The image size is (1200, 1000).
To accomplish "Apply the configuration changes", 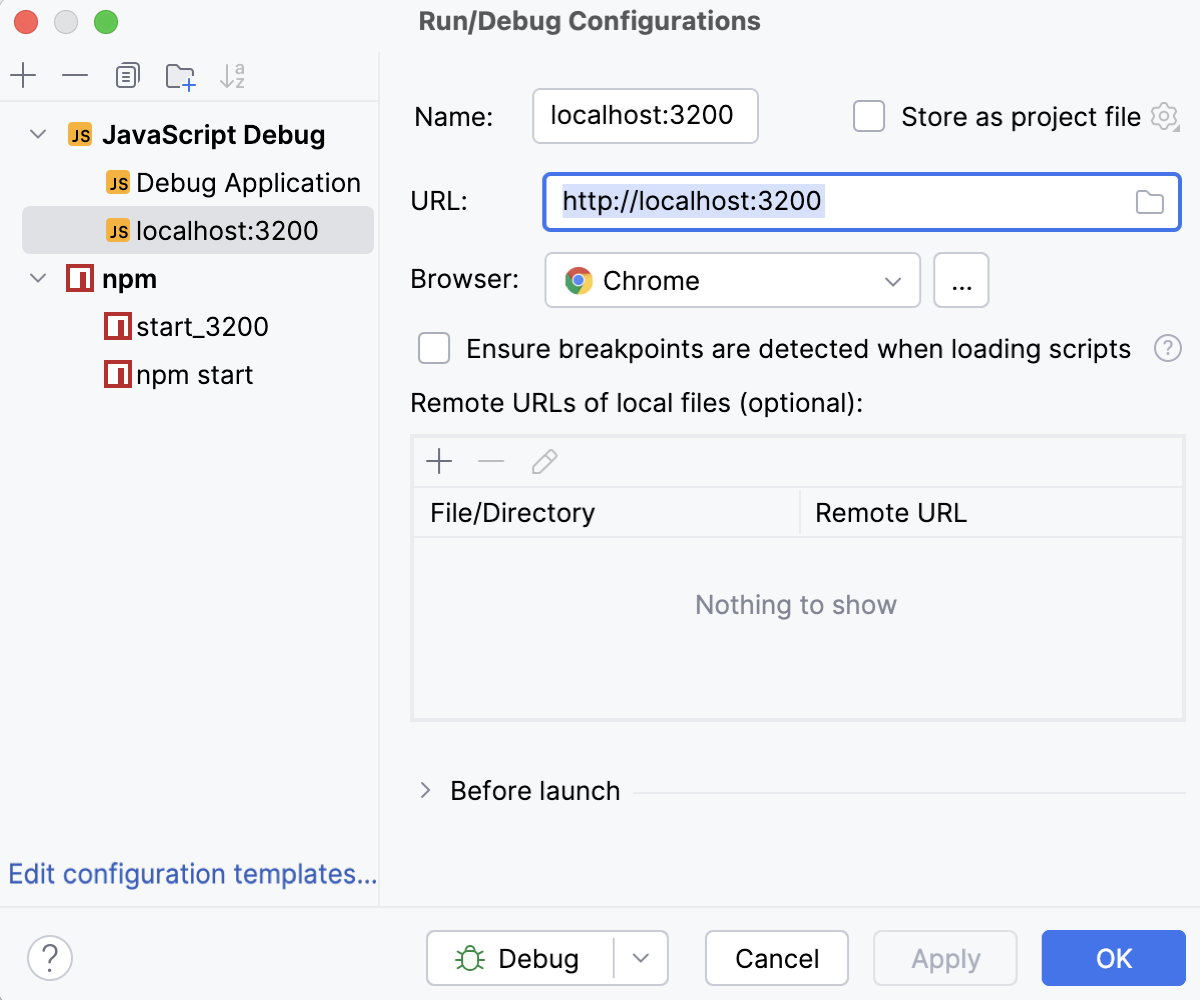I will click(944, 958).
